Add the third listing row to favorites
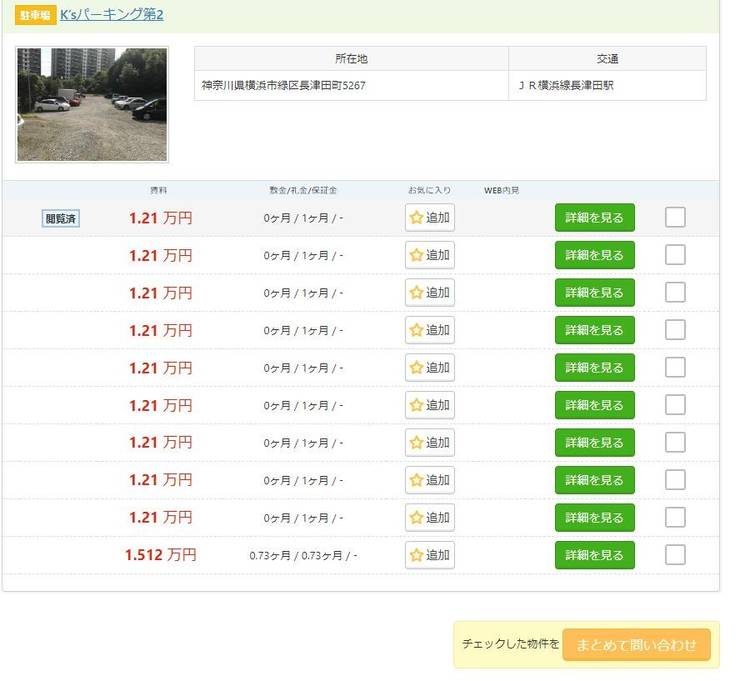This screenshot has height=681, width=750. point(430,293)
